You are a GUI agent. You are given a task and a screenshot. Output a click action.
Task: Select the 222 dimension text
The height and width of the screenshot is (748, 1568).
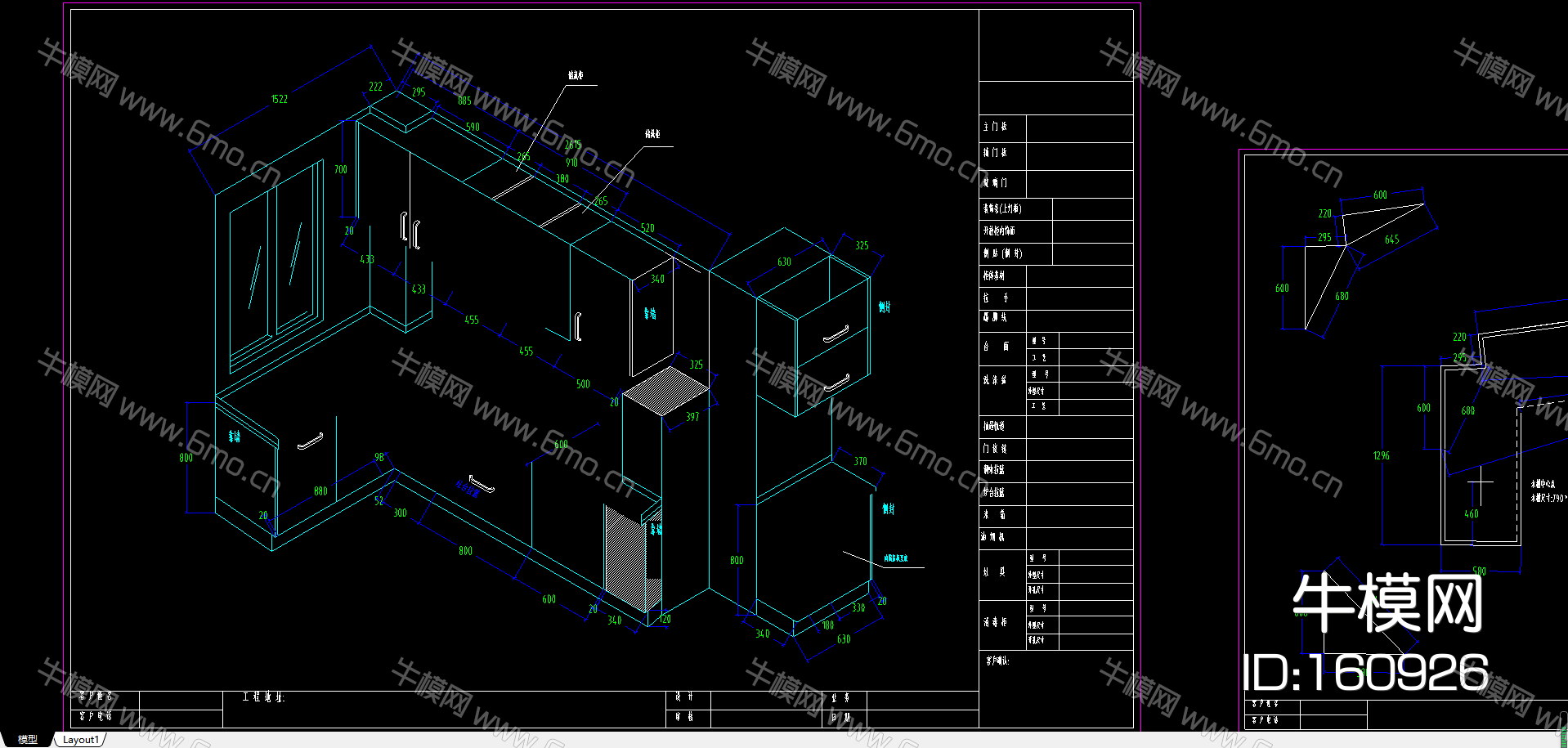click(x=375, y=87)
